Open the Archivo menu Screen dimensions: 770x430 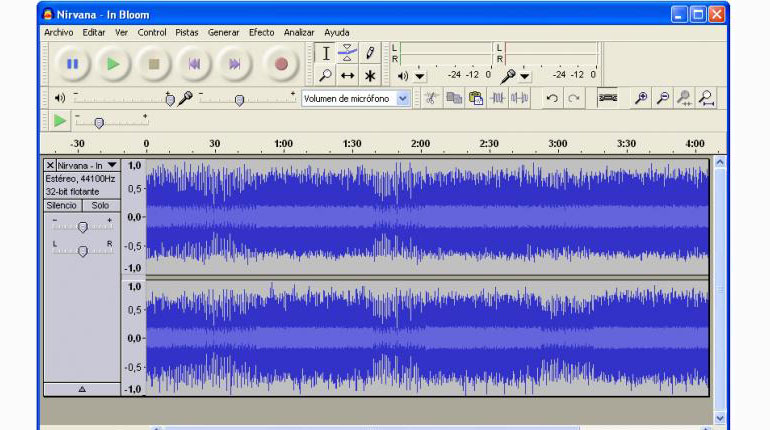[x=58, y=32]
